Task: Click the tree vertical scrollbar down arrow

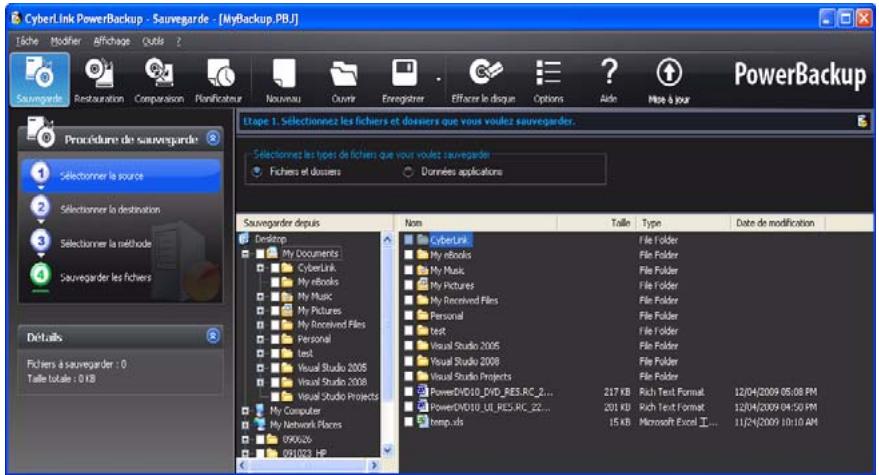Action: pos(387,450)
